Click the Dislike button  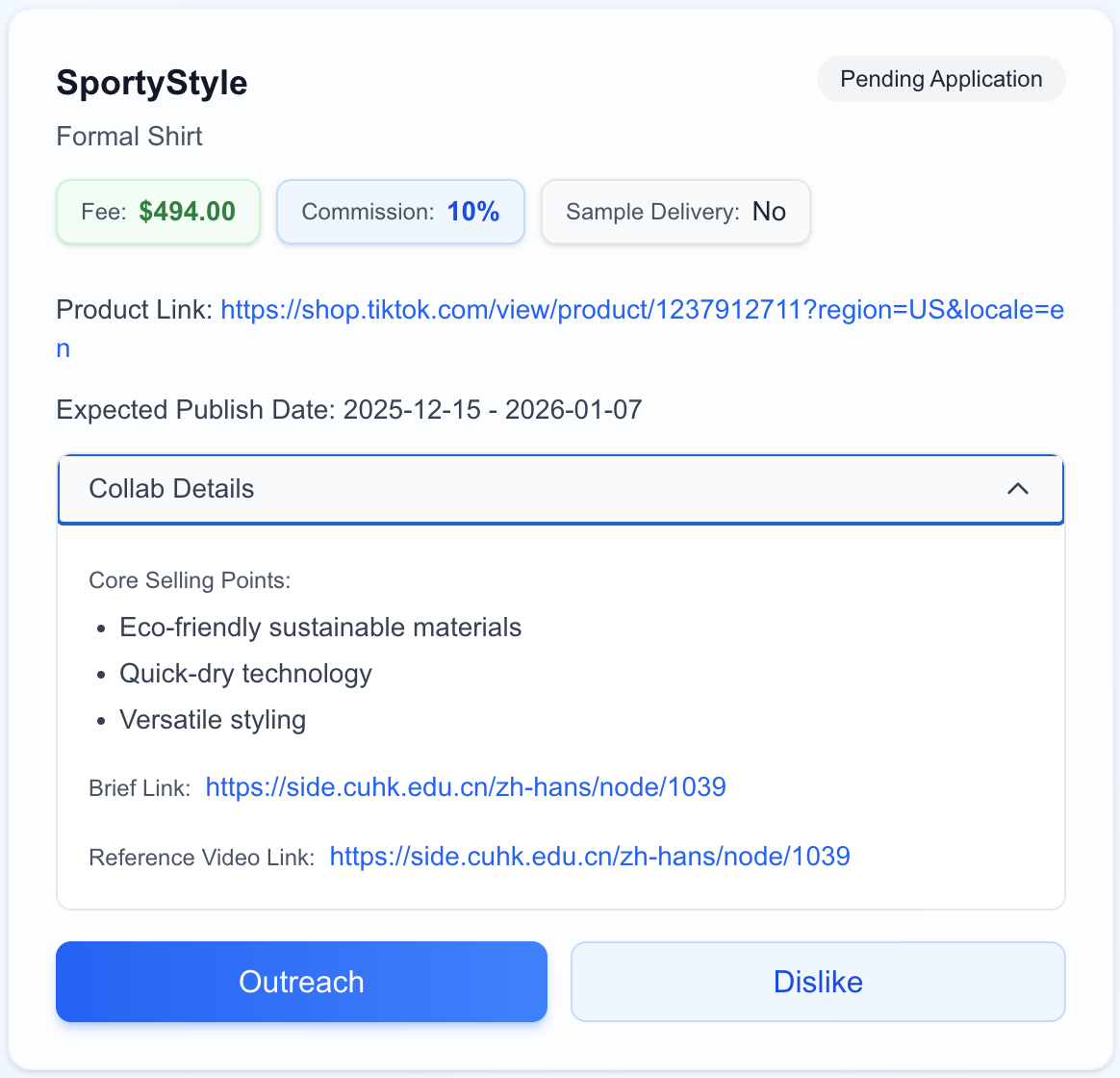click(818, 982)
